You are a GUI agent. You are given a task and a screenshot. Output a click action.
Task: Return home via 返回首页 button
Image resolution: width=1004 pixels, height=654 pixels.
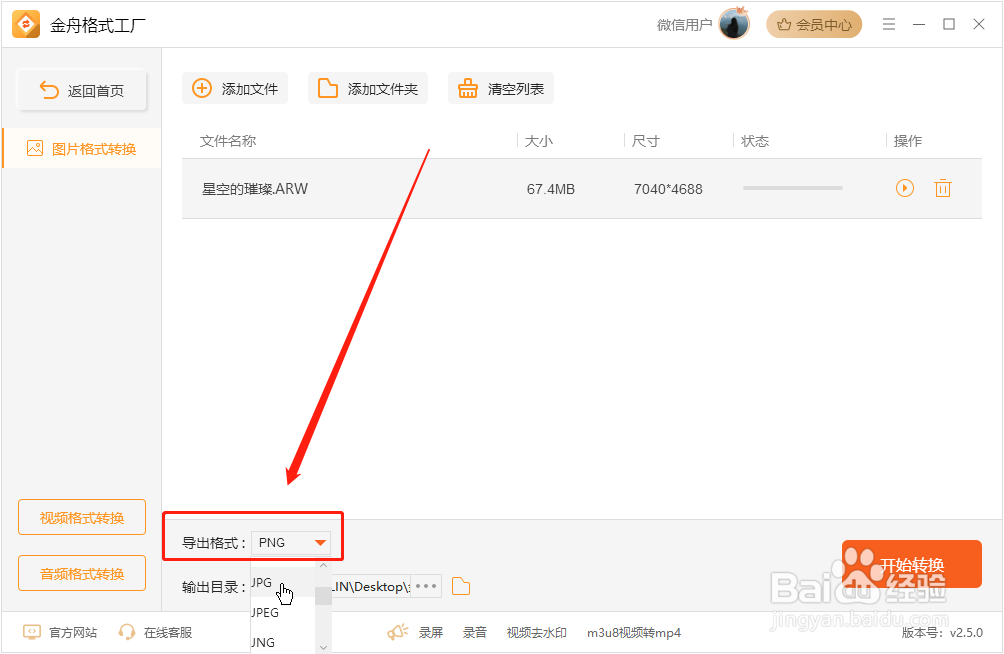pos(81,89)
